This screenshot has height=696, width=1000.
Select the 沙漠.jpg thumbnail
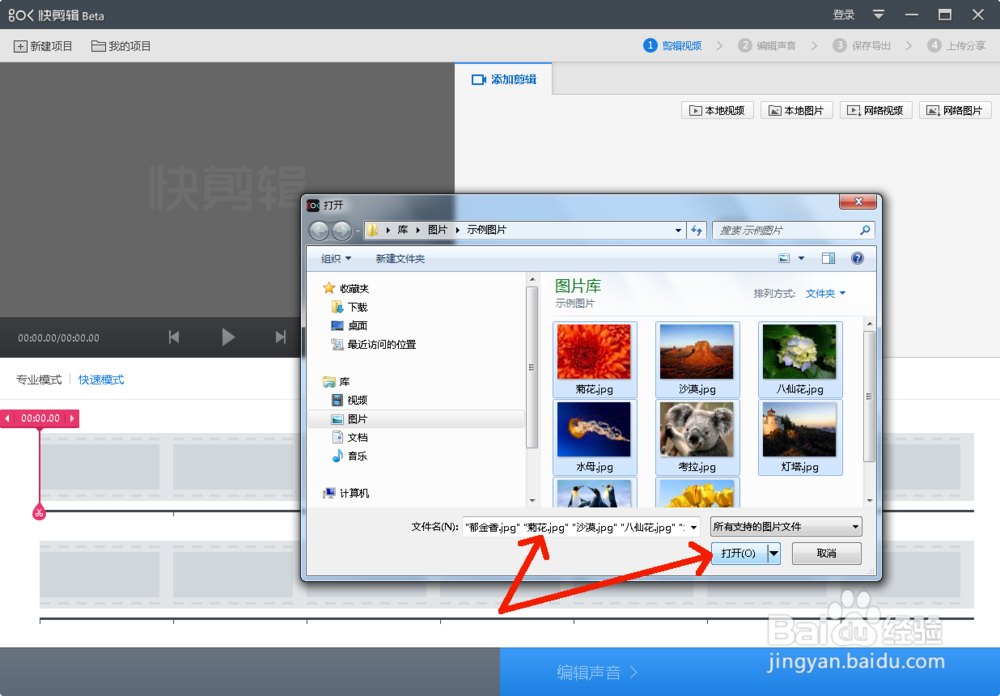697,359
